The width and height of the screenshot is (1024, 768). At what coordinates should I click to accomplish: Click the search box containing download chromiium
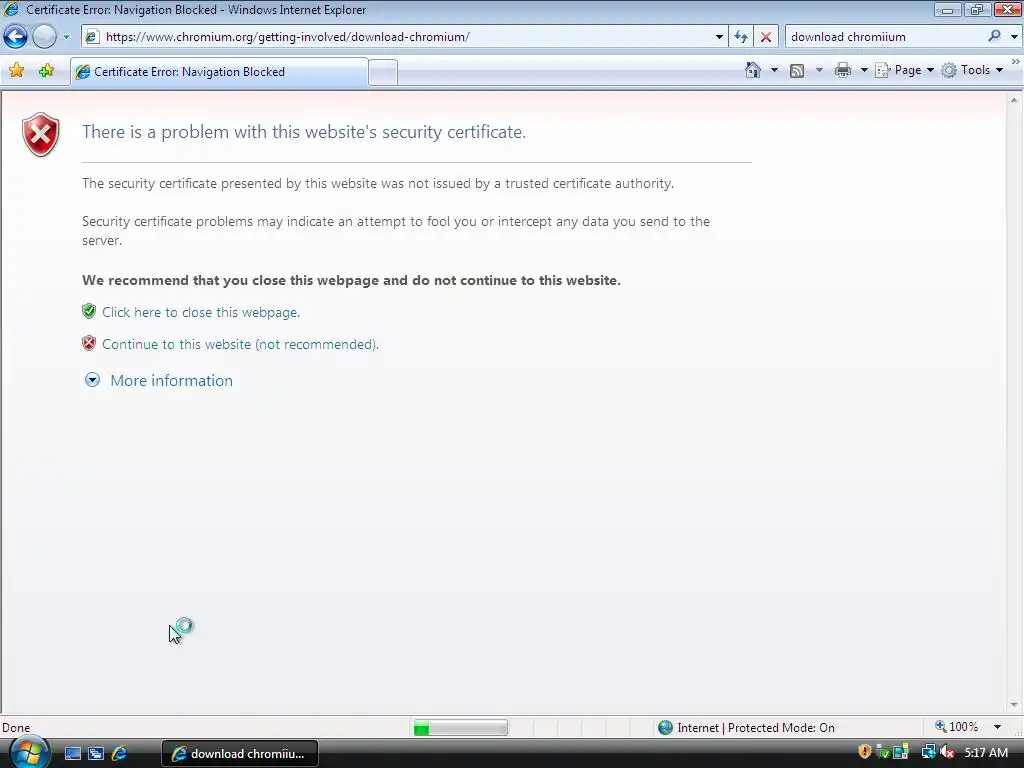[x=885, y=37]
